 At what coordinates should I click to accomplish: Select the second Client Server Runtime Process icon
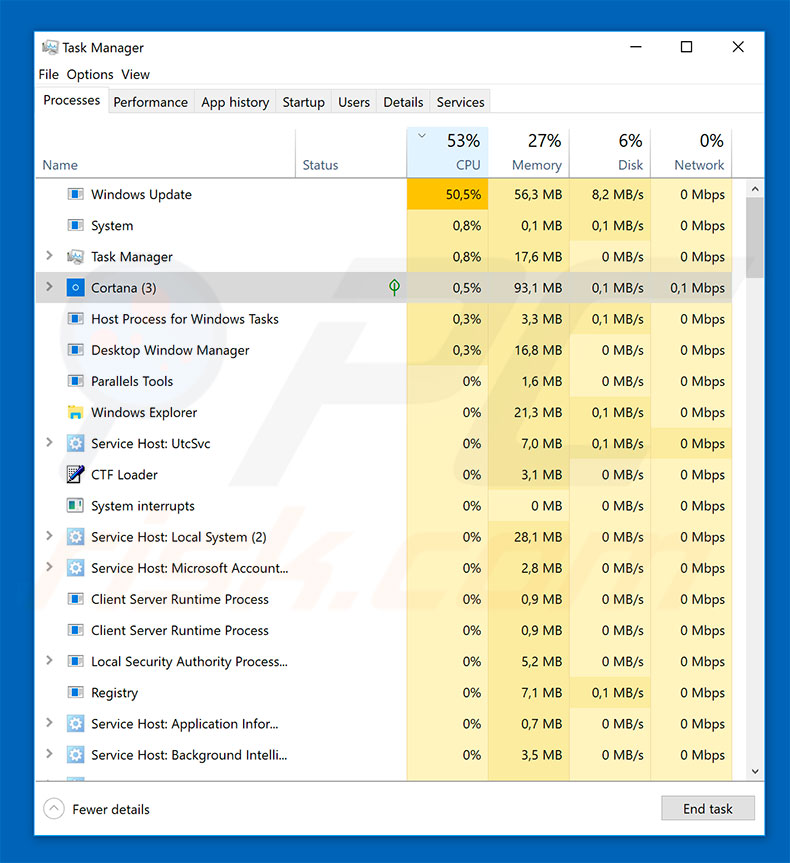point(75,630)
